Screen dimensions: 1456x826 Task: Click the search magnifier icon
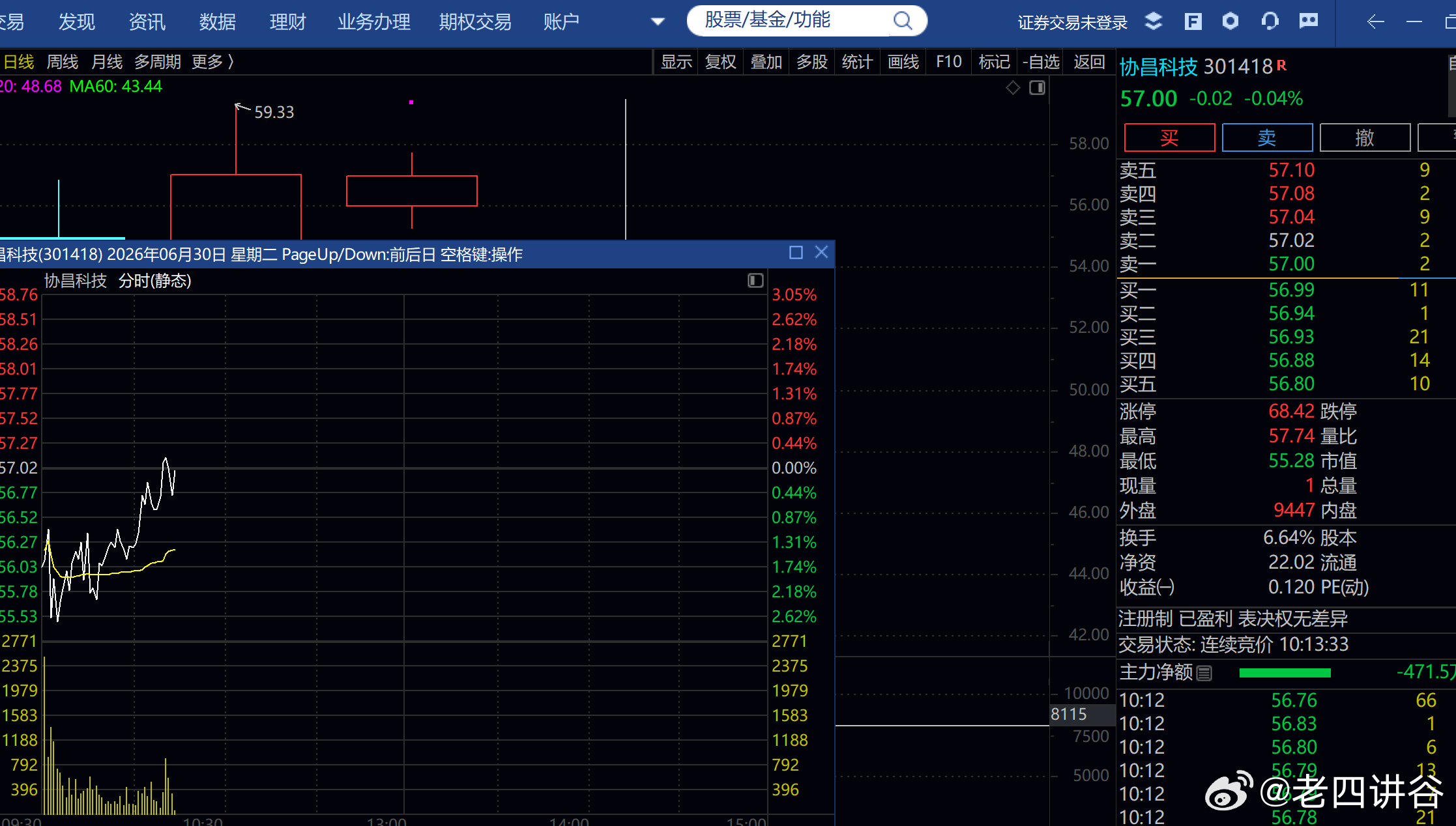(903, 21)
